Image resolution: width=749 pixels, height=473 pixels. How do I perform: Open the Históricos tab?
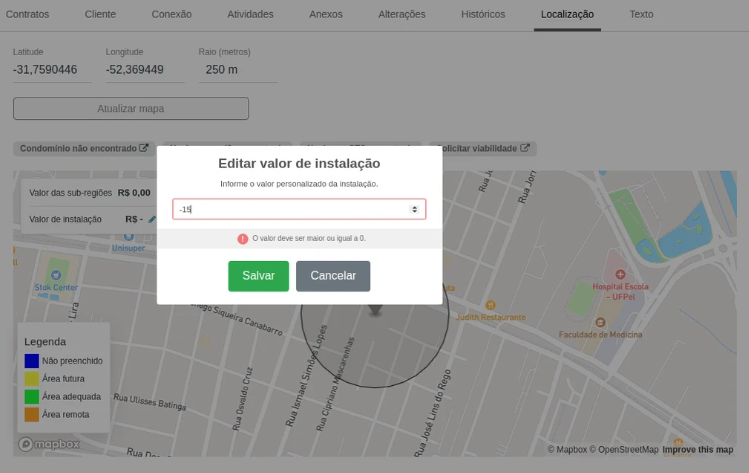[483, 14]
